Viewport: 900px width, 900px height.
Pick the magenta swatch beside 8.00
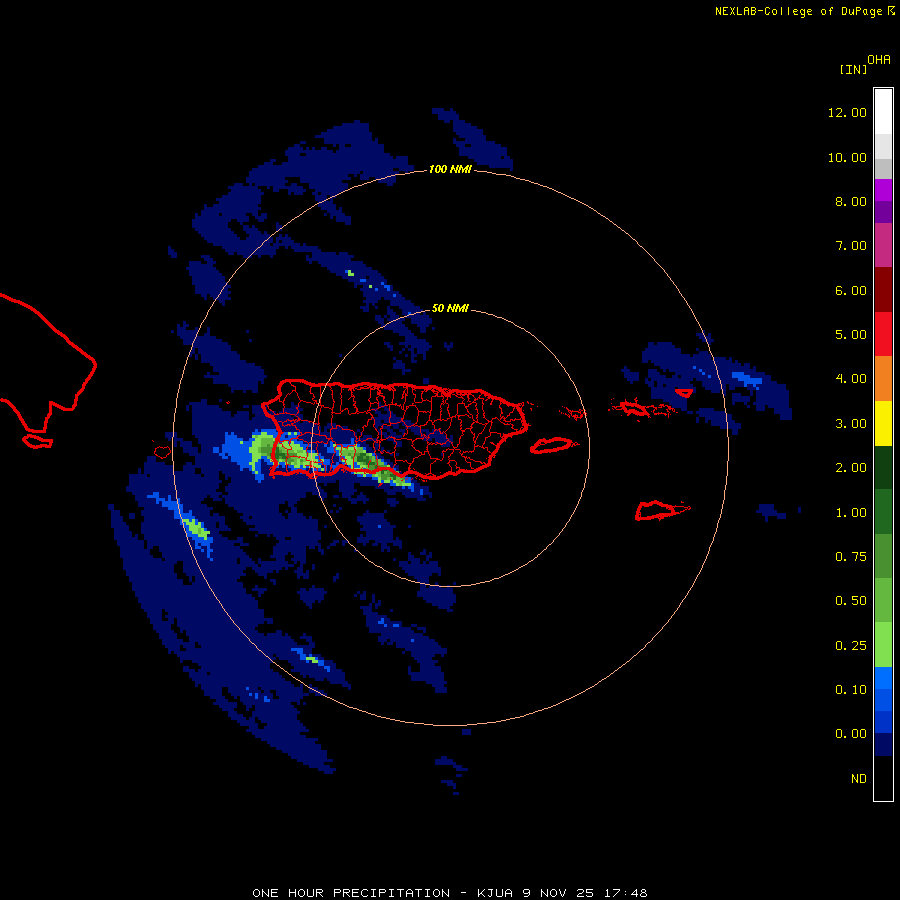(x=883, y=190)
